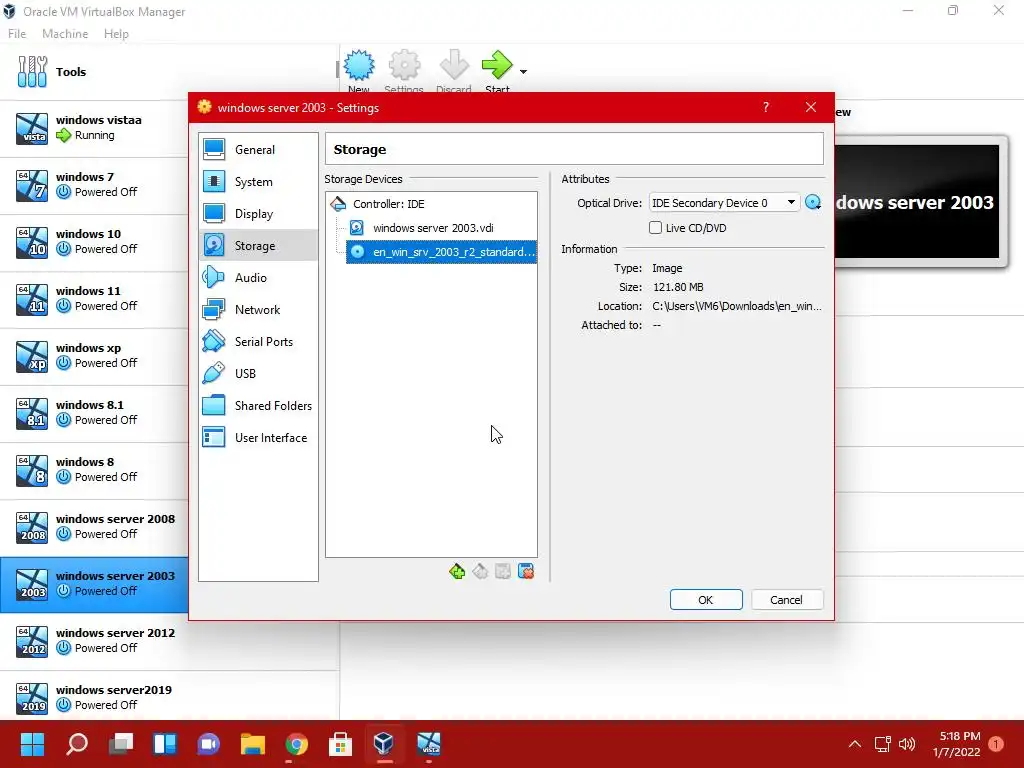Click the Size value 121.80 MB

[678, 287]
